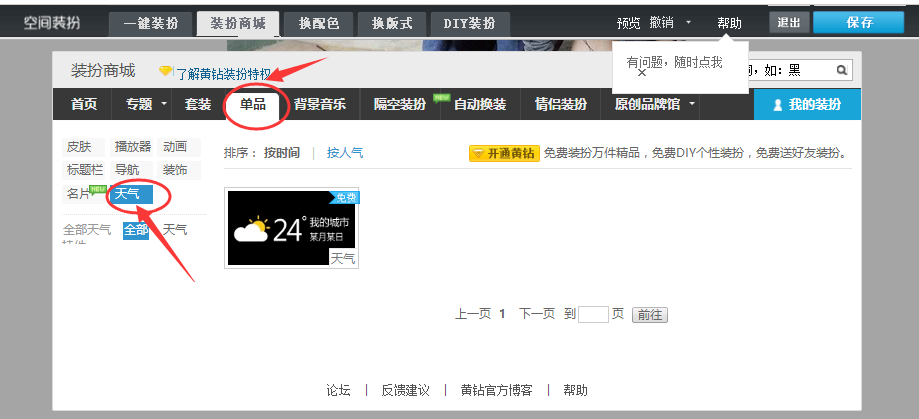Click the user icon in 我的装扮
This screenshot has height=419, width=919.
coord(778,105)
